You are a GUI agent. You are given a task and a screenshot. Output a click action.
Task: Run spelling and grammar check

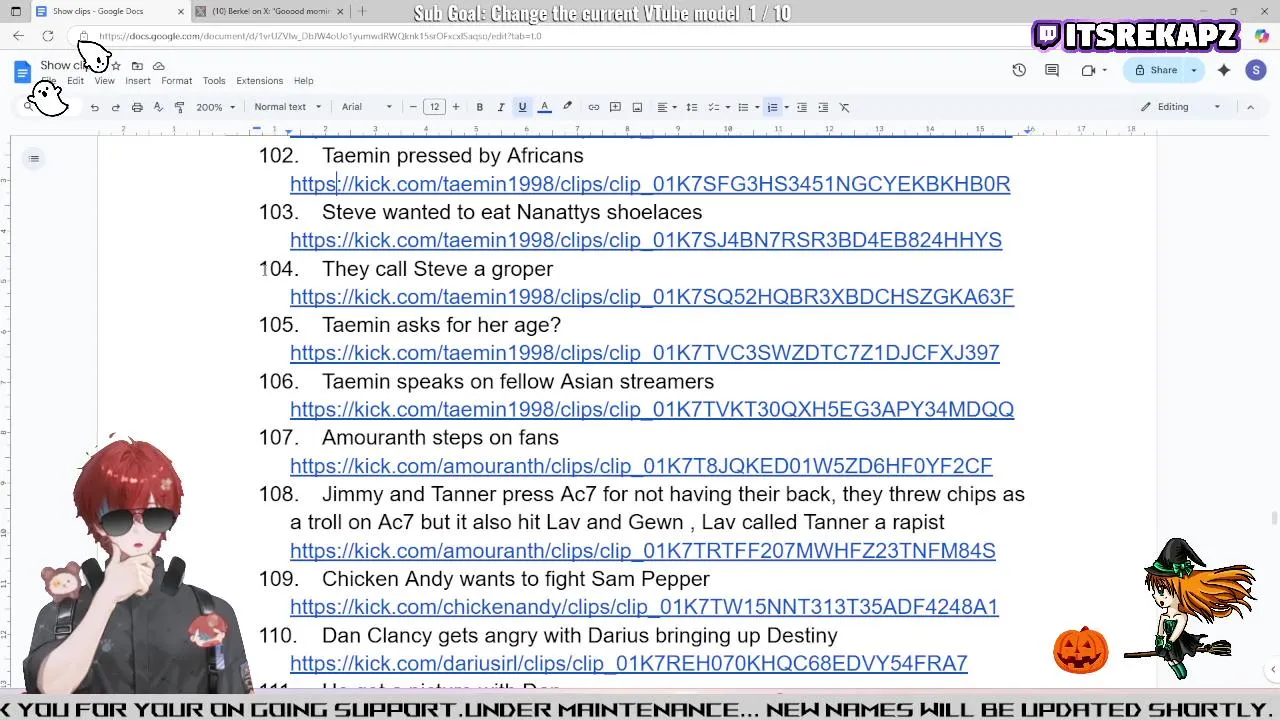[158, 107]
